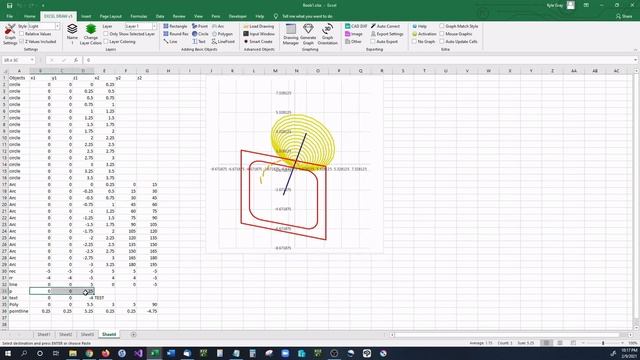Open the Layer dropdown
This screenshot has width=640, height=360.
click(x=154, y=26)
